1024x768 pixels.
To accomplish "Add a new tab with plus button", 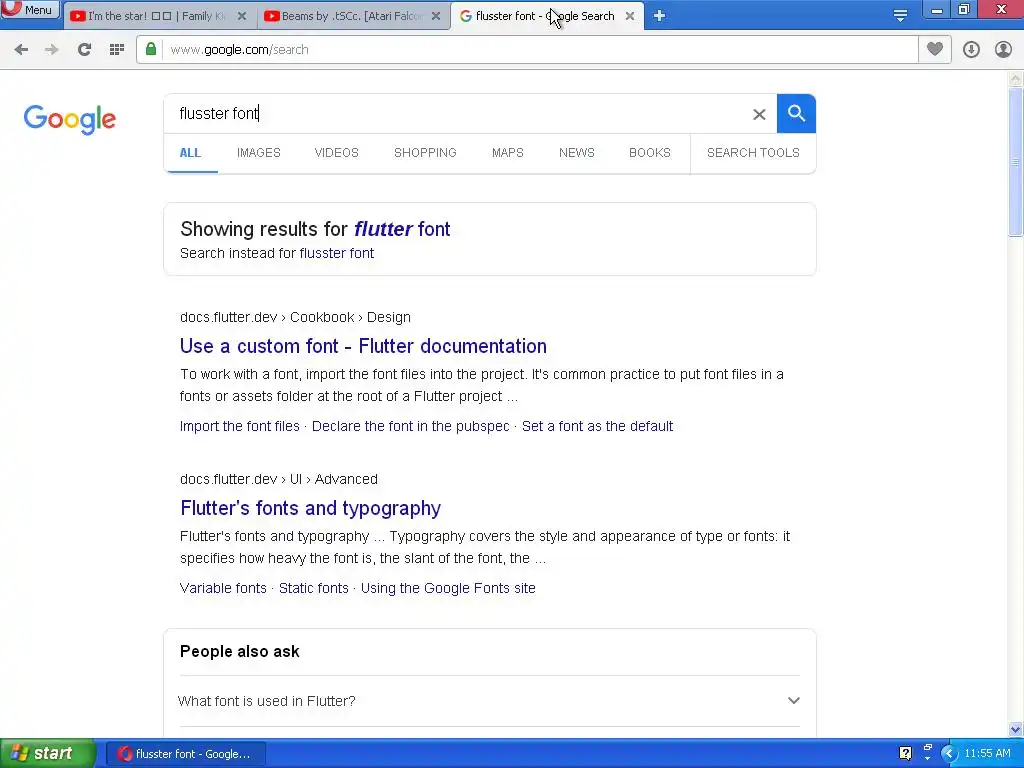I will click(x=659, y=16).
